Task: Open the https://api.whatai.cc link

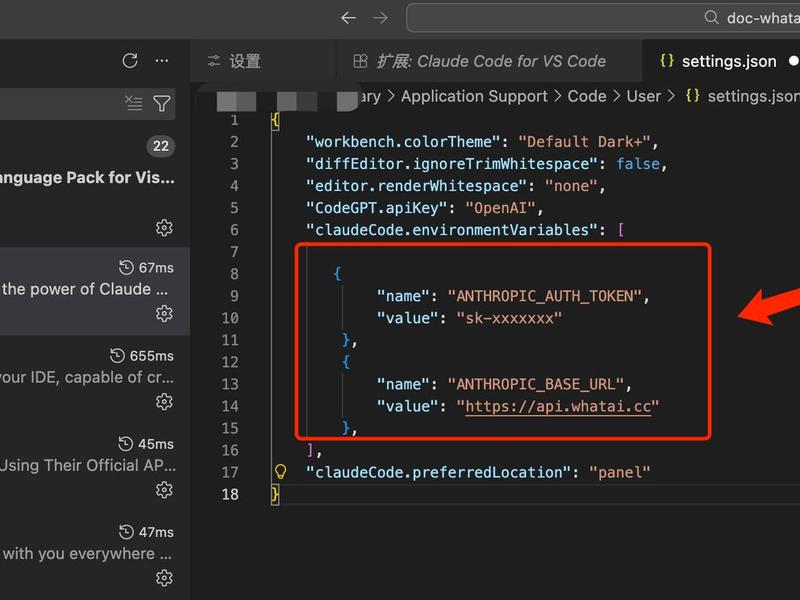Action: point(558,407)
